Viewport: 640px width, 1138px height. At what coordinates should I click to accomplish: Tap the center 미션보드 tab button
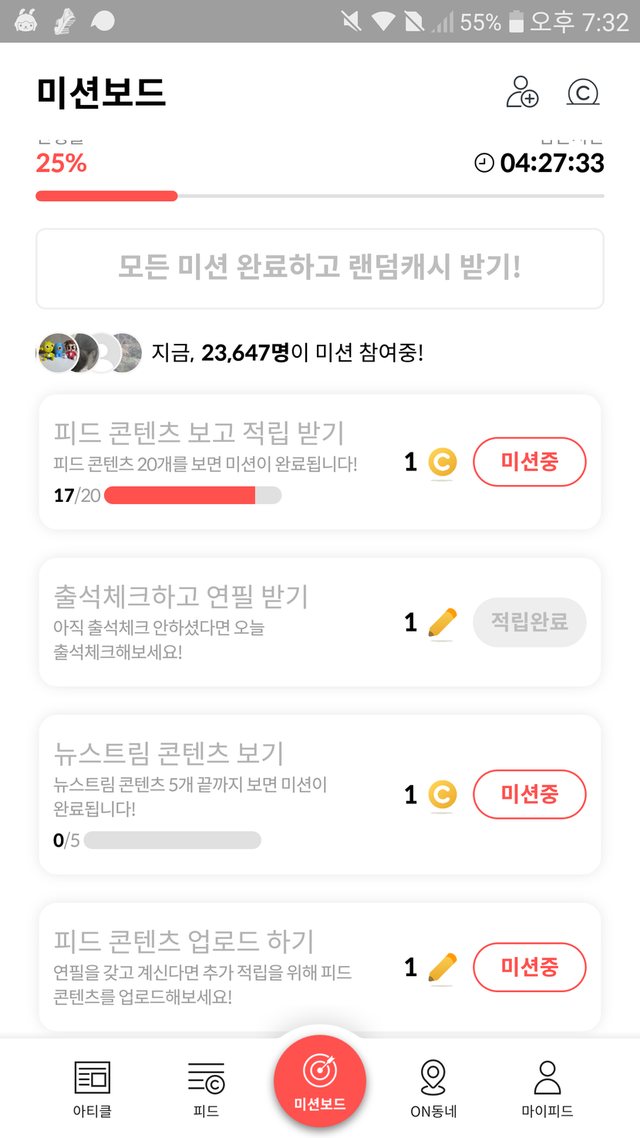320,1080
